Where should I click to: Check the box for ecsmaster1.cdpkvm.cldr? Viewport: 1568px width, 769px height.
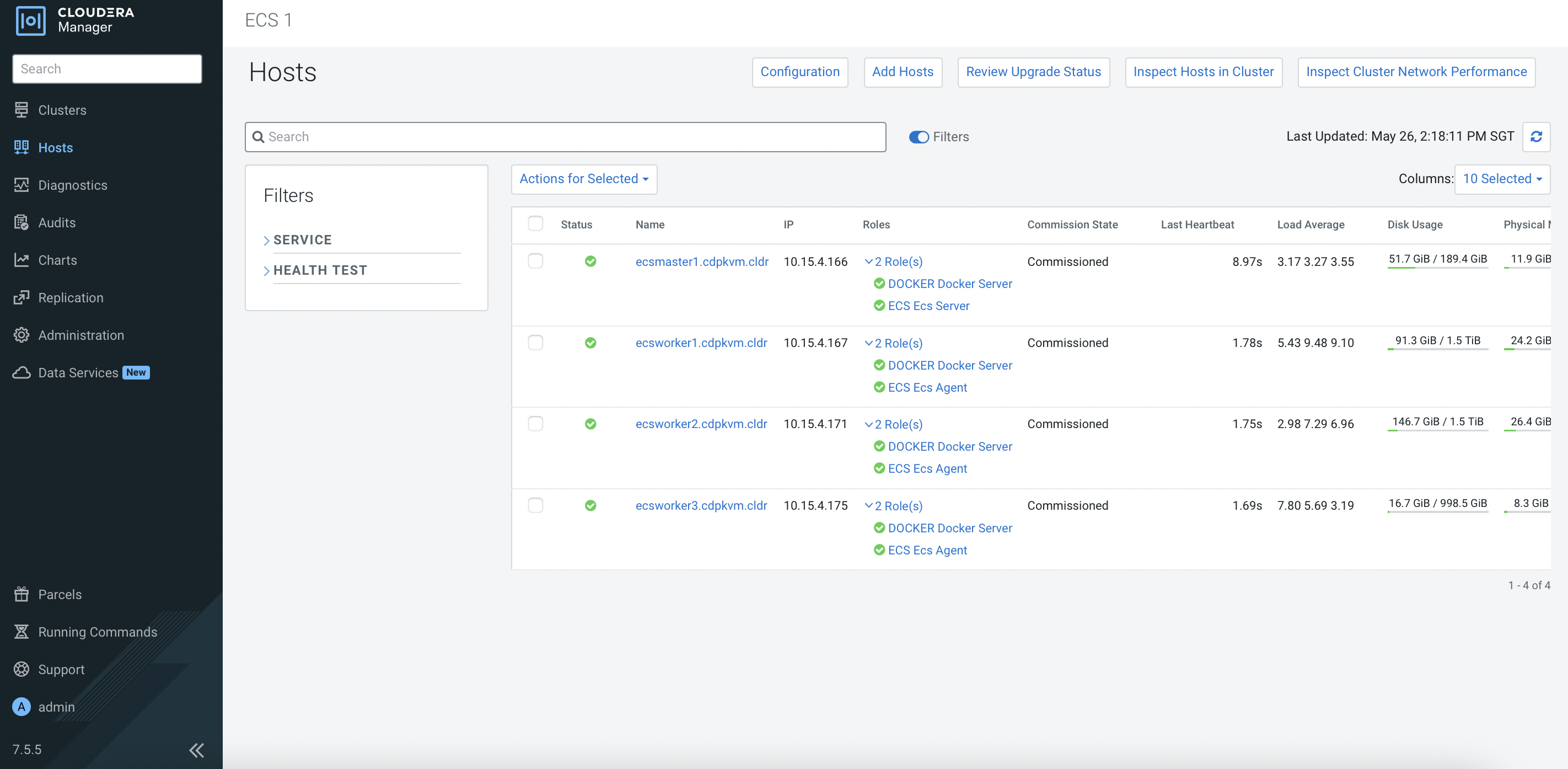535,261
